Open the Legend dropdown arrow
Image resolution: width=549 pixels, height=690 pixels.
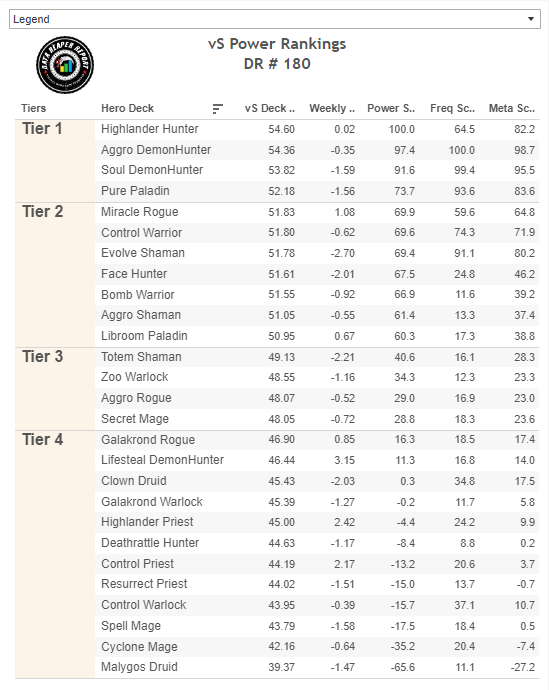(x=531, y=19)
